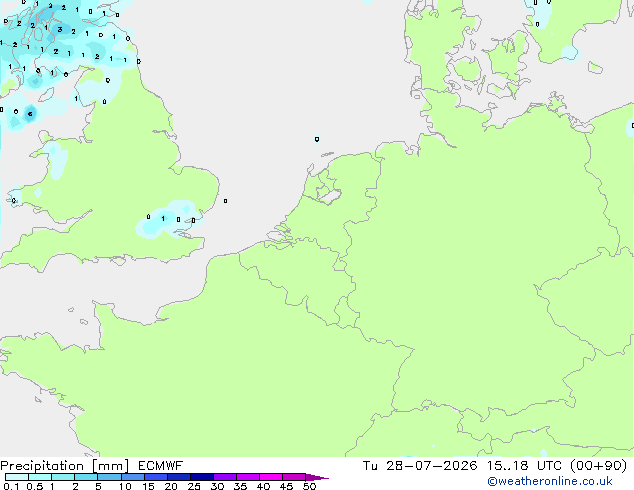Image resolution: width=634 pixels, height=490 pixels.
Task: Open the weatheronline.co.uk copyright link
Action: click(x=550, y=481)
